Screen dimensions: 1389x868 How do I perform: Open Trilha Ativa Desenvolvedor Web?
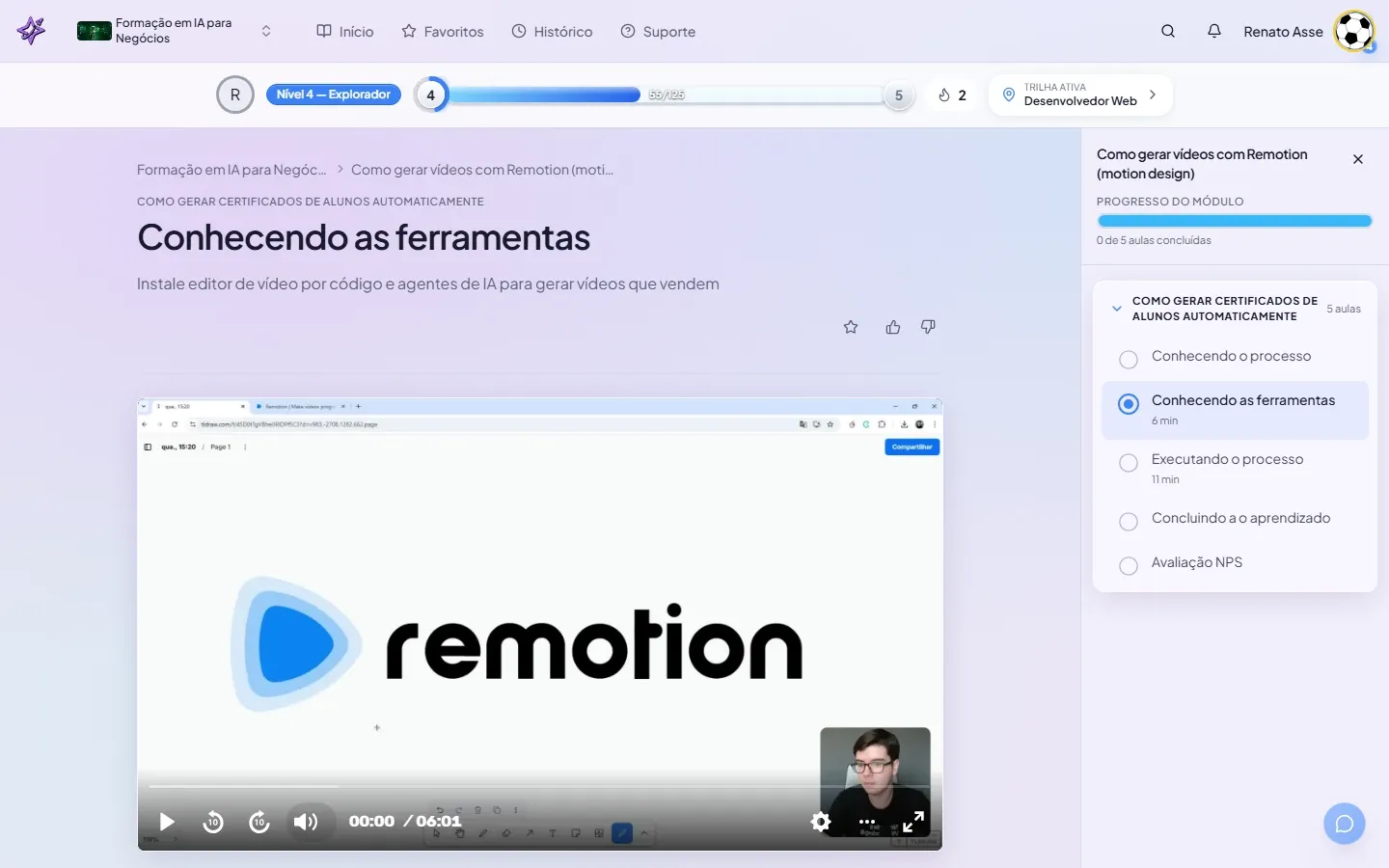click(x=1080, y=95)
